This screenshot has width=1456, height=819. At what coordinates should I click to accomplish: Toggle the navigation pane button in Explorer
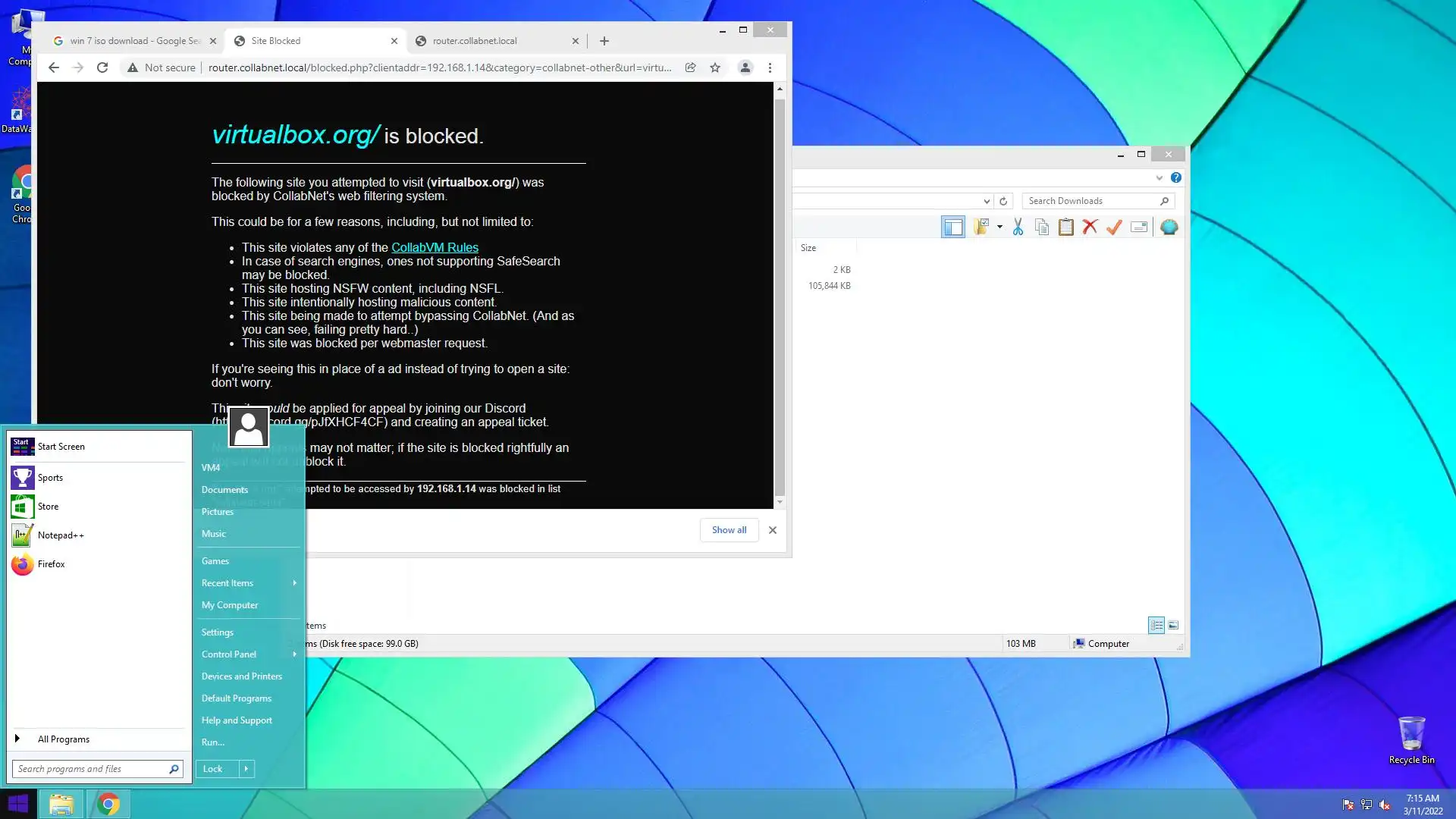tap(953, 227)
